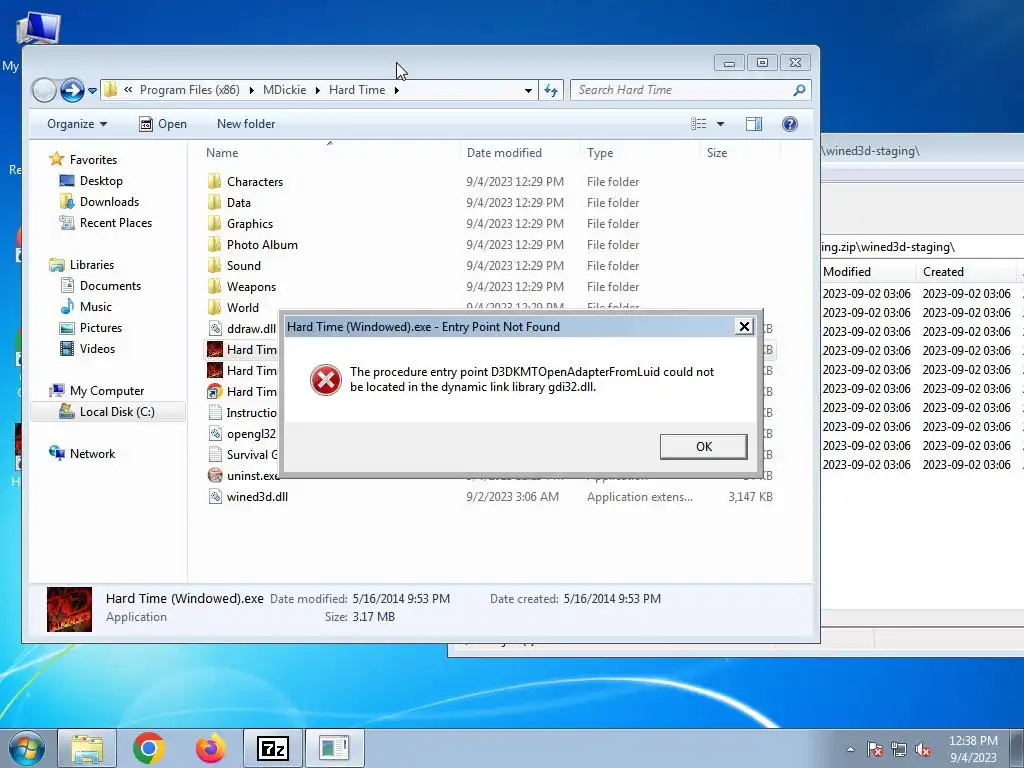Open the Windows Start menu

[x=26, y=748]
